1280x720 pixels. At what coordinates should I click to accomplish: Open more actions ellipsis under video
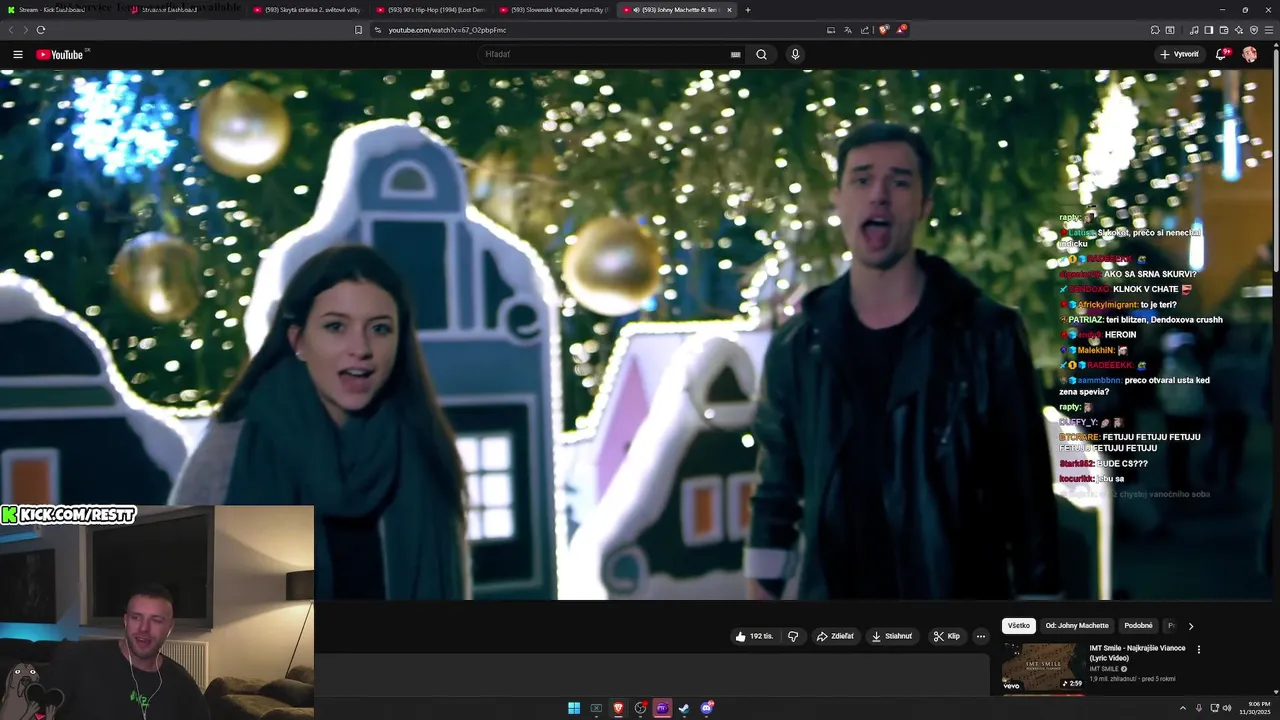point(981,636)
